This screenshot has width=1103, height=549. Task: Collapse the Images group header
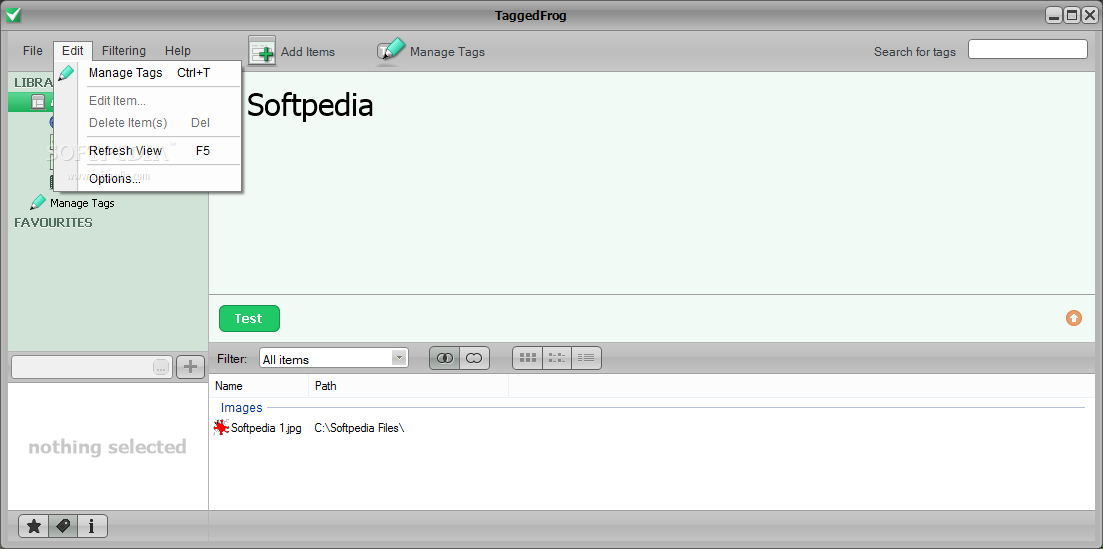click(x=241, y=408)
